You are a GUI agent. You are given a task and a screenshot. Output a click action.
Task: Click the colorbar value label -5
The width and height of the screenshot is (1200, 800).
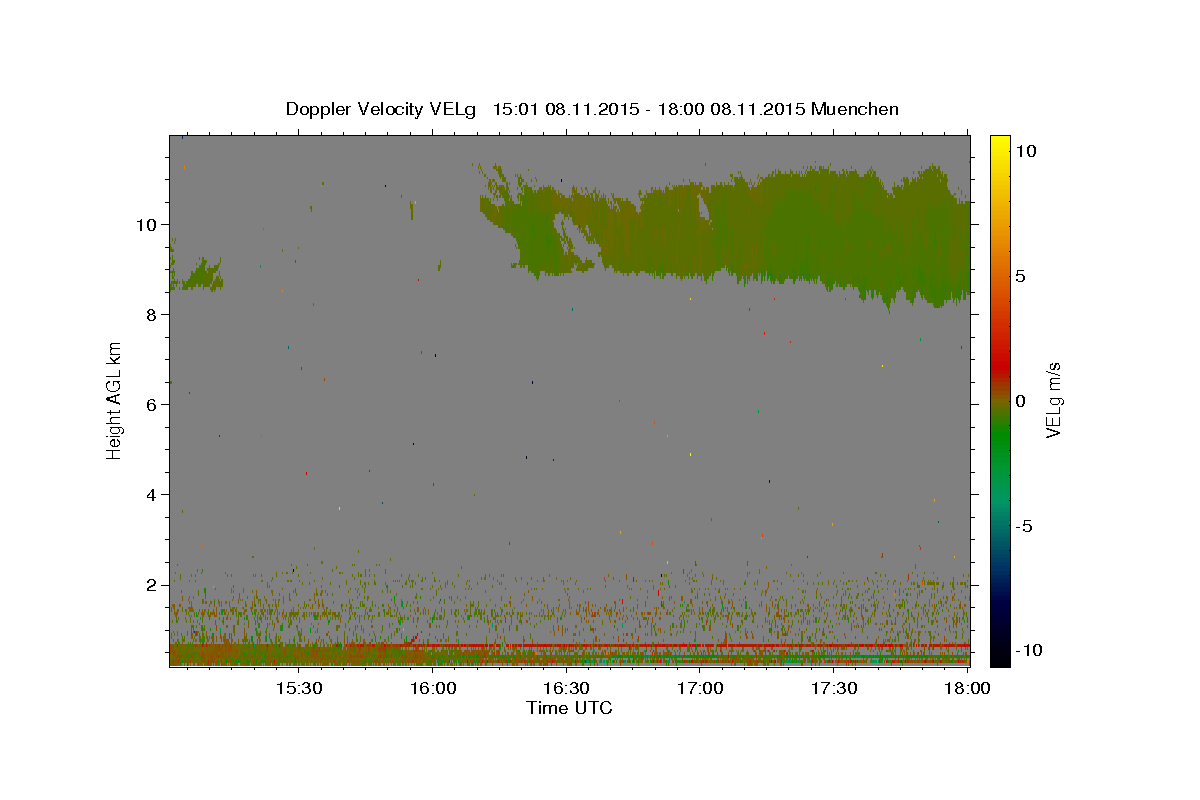click(1024, 526)
